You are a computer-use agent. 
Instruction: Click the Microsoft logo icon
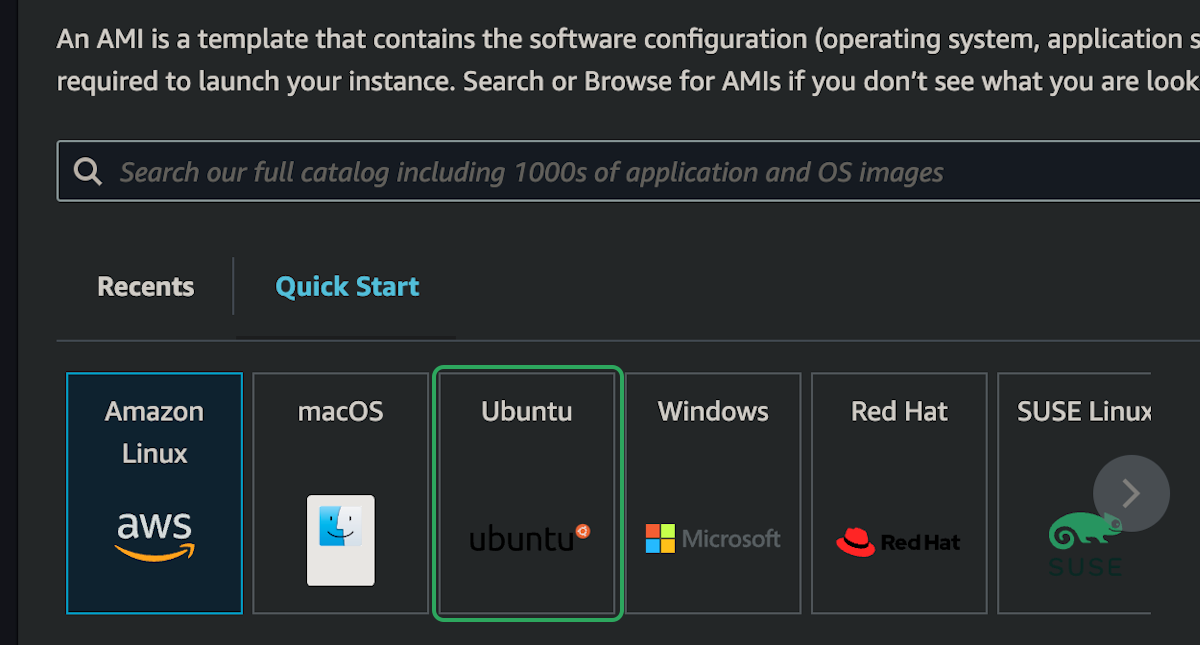tap(713, 538)
